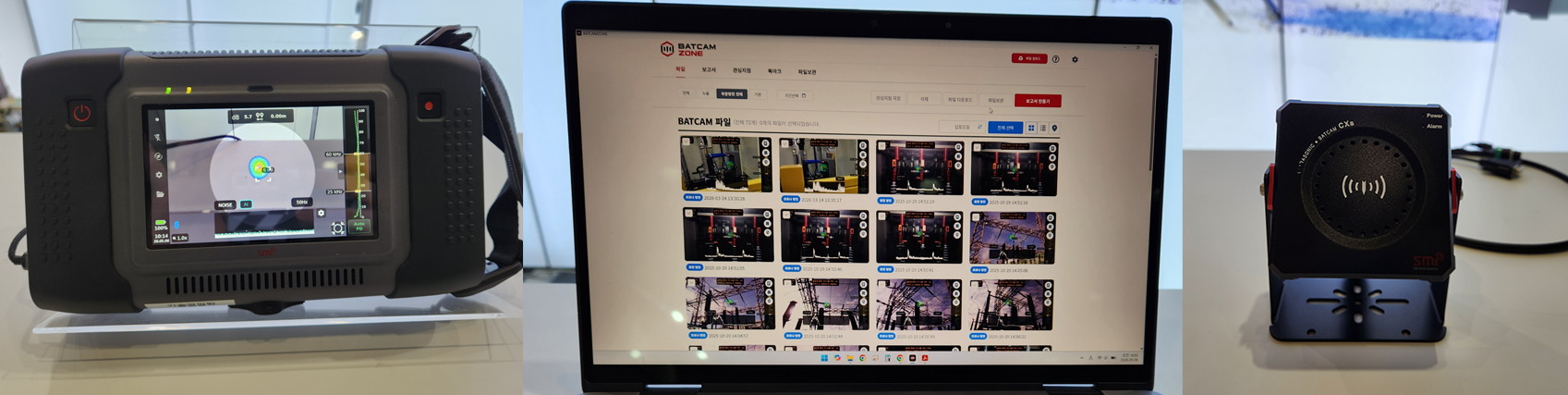Check the box on thumbnail 2025-10-29 14:51:05
1568x395 pixels.
point(688,215)
